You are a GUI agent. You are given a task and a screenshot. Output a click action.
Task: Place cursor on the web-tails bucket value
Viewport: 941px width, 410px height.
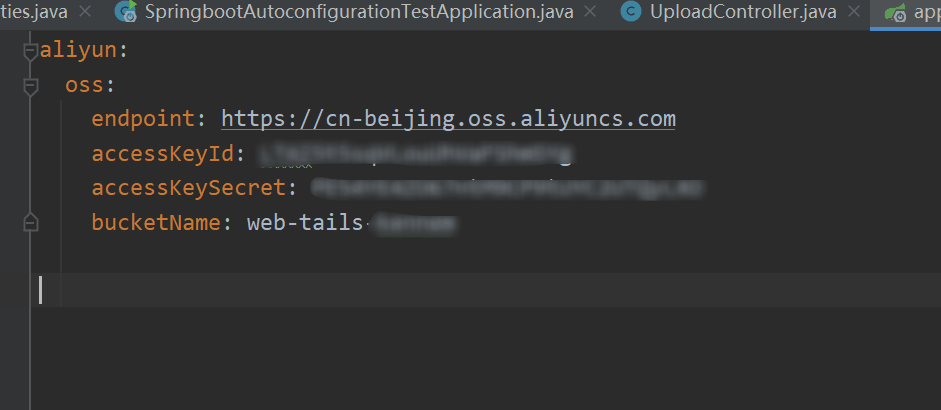(304, 223)
